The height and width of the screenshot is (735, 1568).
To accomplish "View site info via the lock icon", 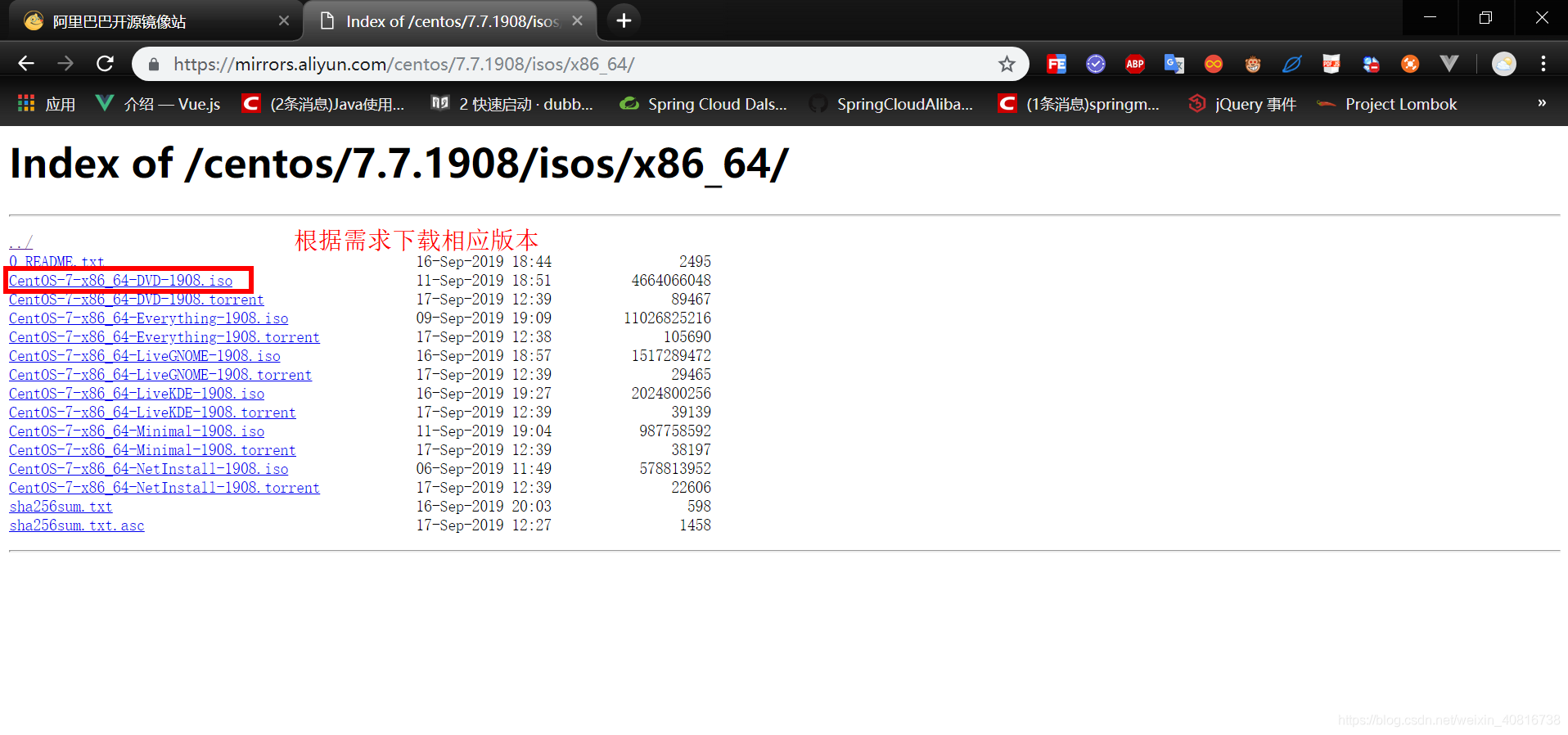I will (152, 64).
